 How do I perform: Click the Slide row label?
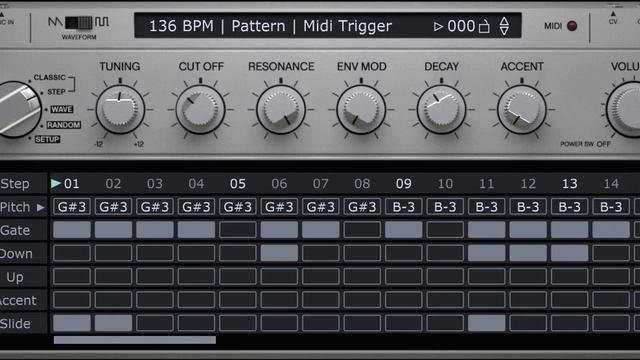15,324
